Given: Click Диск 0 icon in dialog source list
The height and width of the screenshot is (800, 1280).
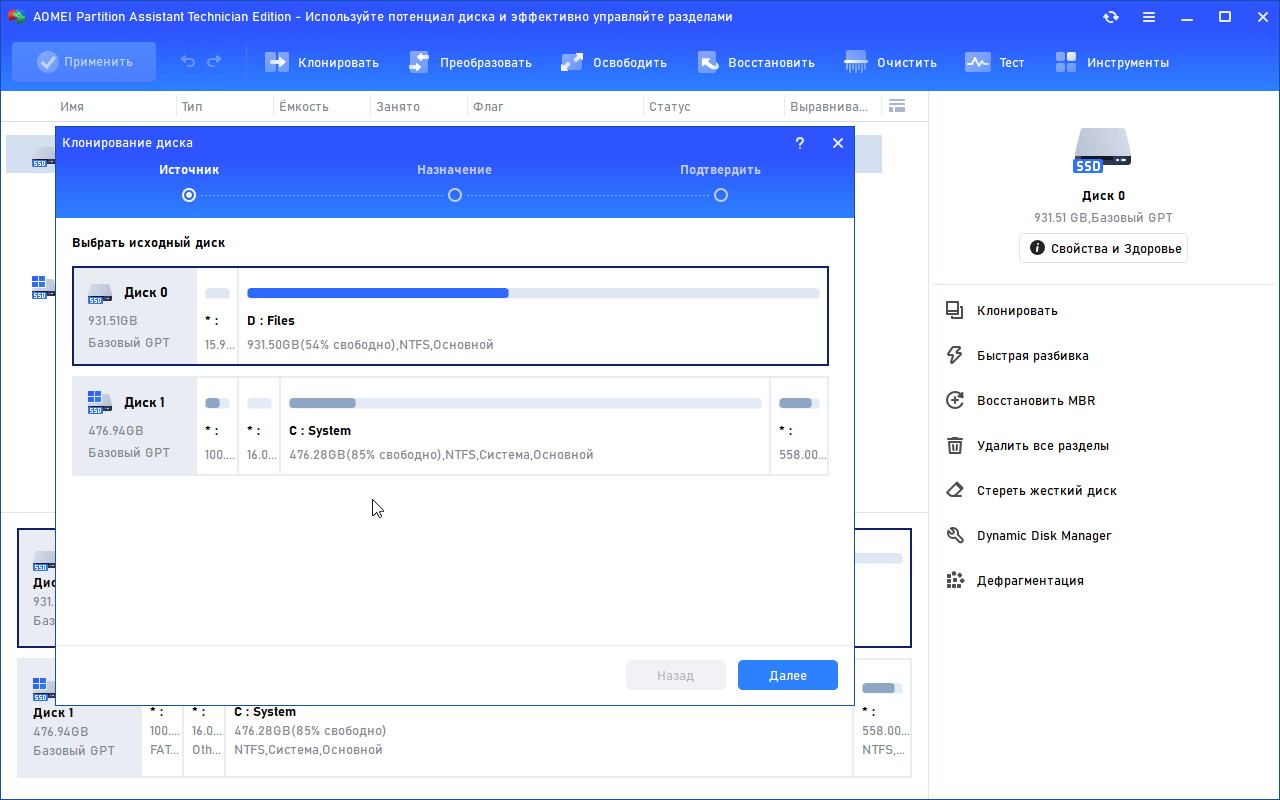Looking at the screenshot, I should click(x=100, y=293).
